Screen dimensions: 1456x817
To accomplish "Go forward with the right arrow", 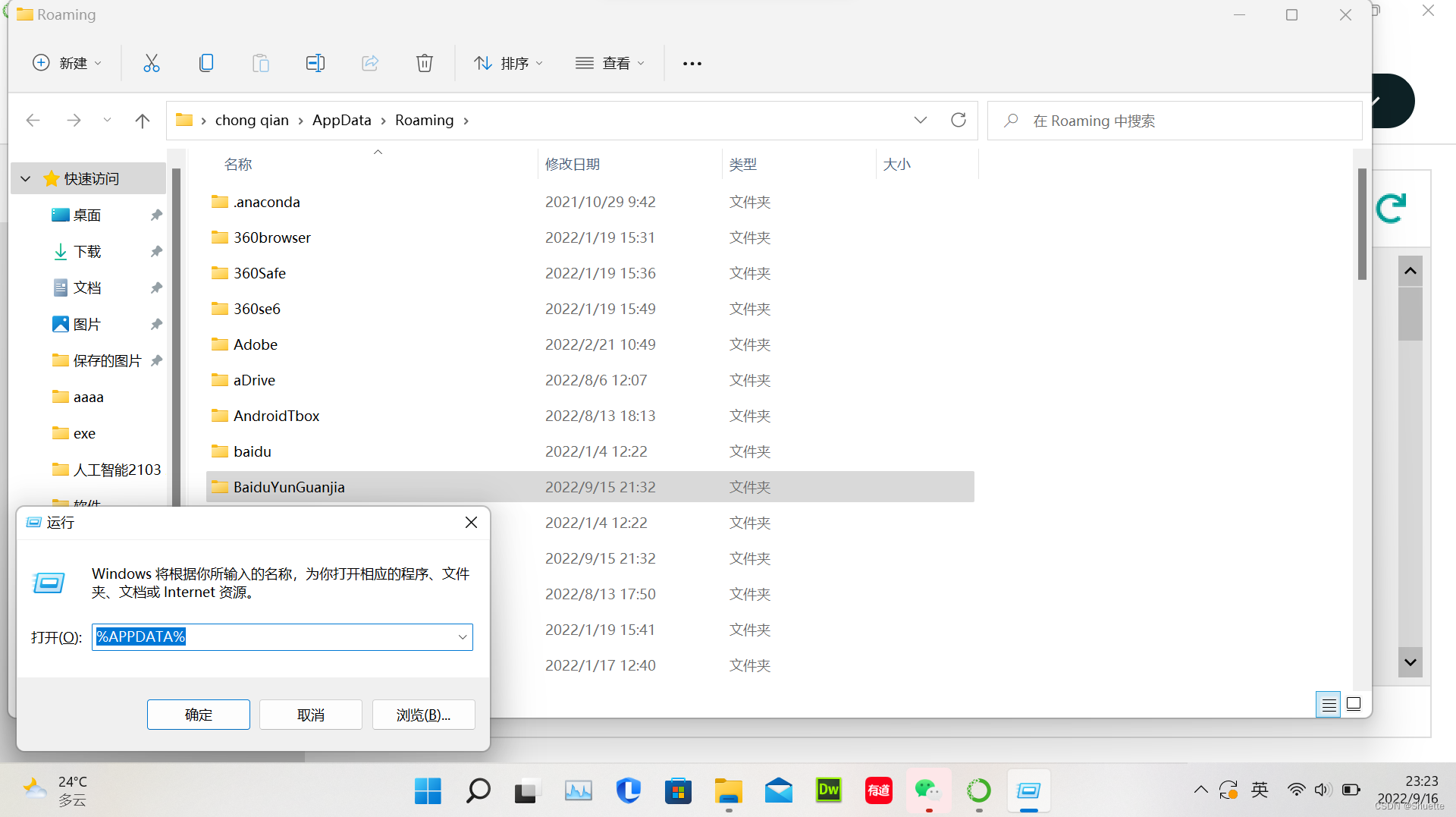I will coord(74,120).
